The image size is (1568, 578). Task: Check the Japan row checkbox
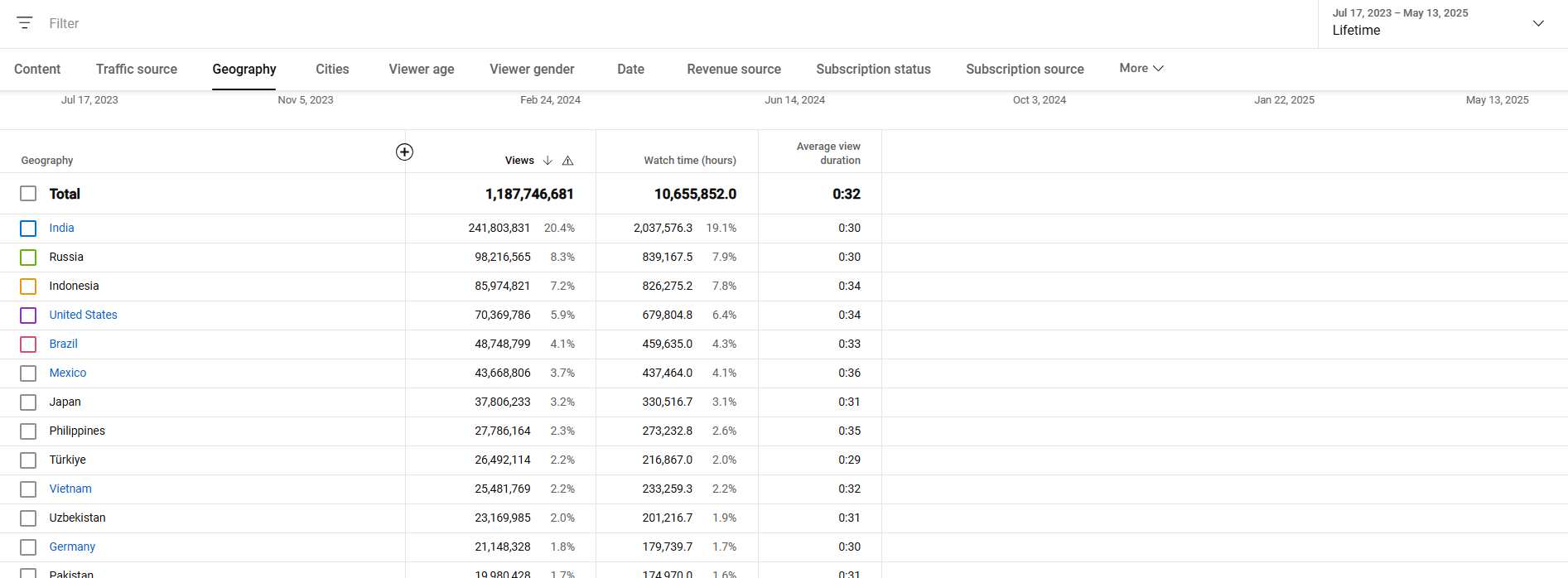tap(28, 402)
